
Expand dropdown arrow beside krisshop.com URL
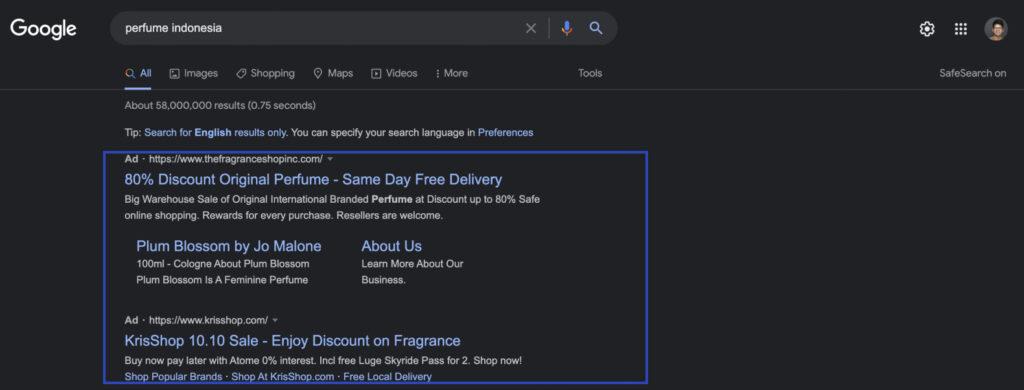(x=275, y=320)
